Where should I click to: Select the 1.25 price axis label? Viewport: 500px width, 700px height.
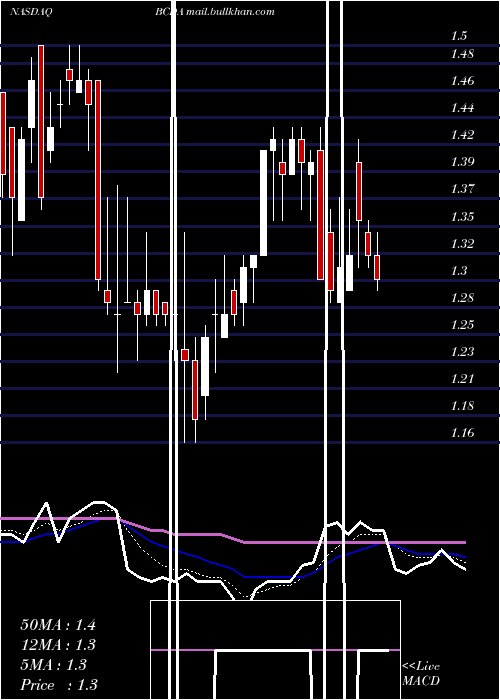coord(462,325)
